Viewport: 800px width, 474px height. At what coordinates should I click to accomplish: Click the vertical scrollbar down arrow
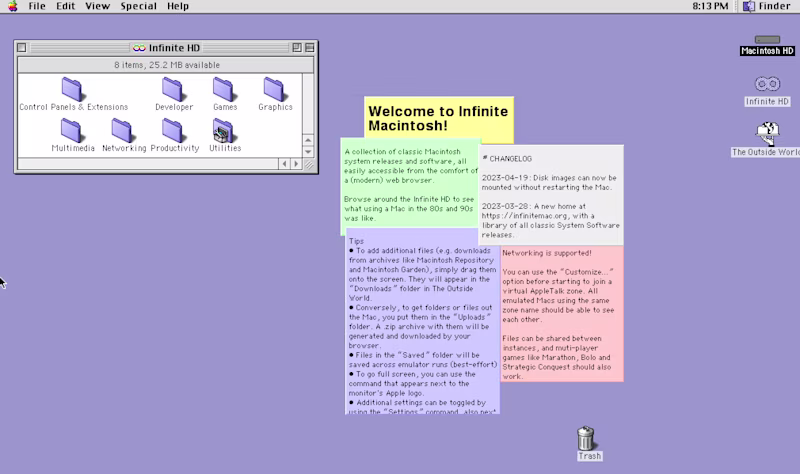tap(308, 152)
